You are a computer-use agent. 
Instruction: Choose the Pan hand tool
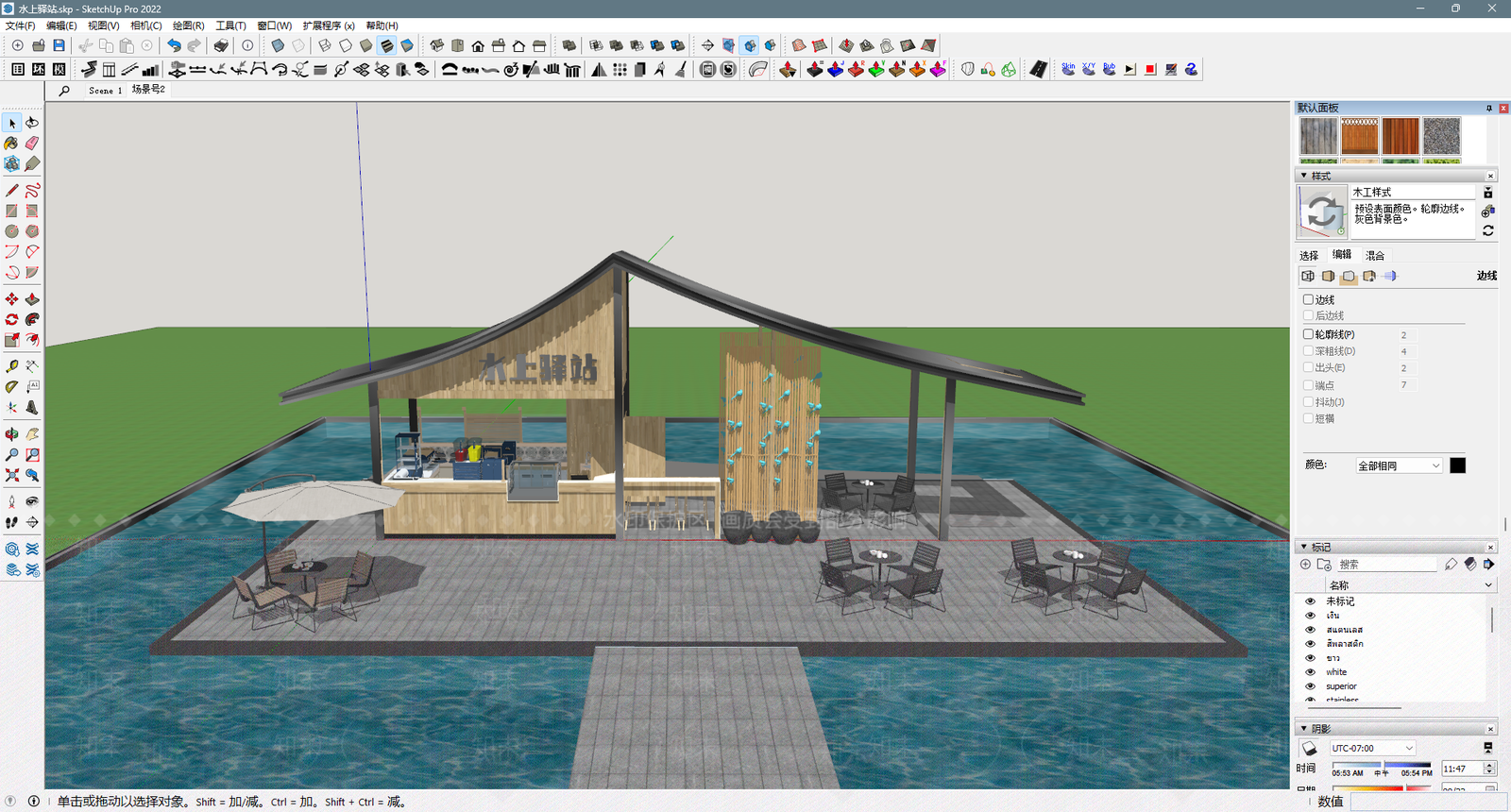click(x=32, y=434)
